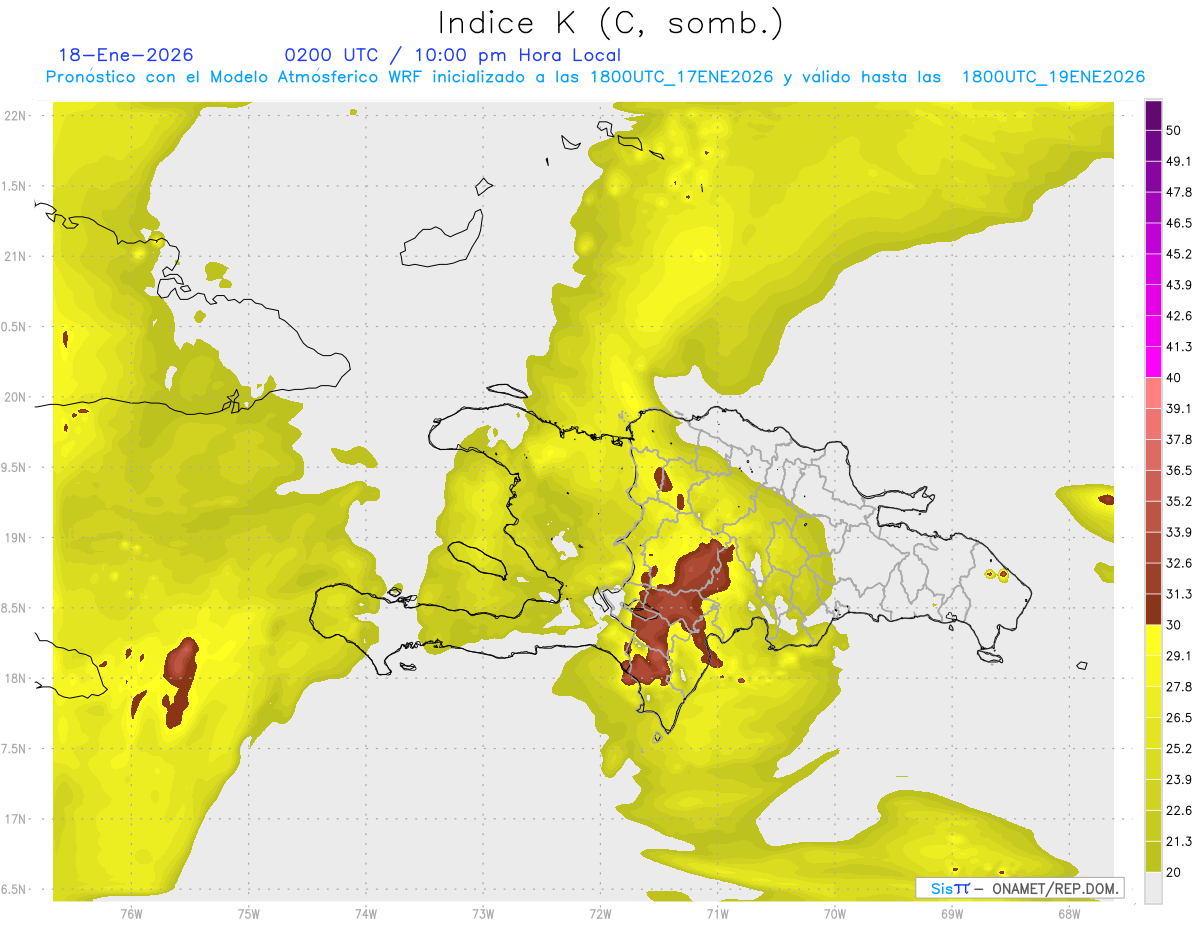Click the colorbar value '37.8'
Viewport: 1200px width, 927px height.
click(1179, 439)
